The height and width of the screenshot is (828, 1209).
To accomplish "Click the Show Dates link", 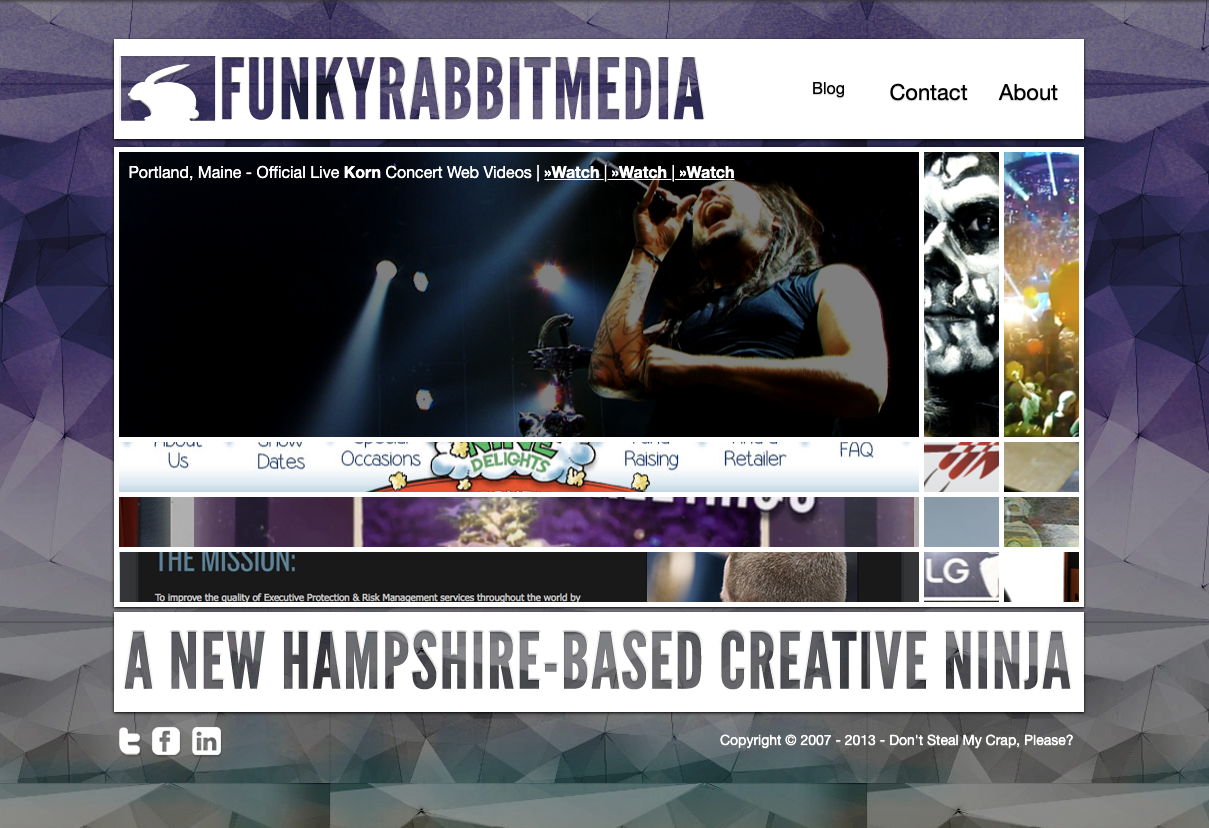I will click(x=278, y=451).
